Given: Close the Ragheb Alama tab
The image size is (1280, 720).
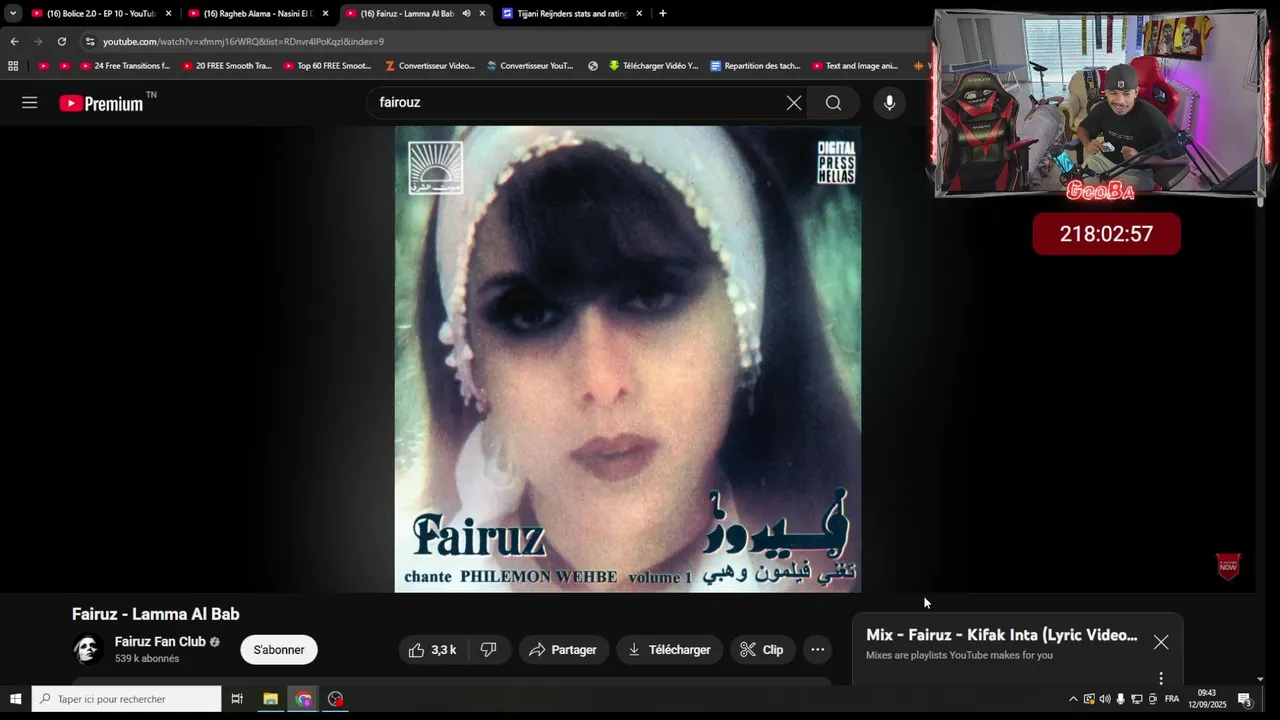Looking at the screenshot, I should 325,13.
